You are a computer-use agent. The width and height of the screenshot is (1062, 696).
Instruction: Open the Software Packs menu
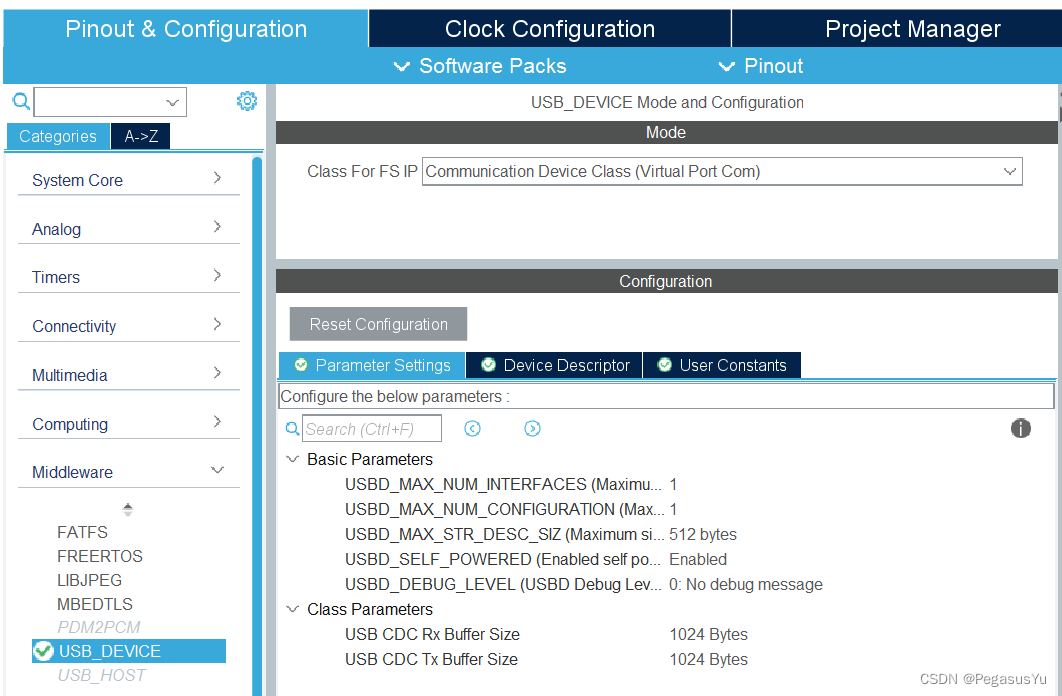pyautogui.click(x=480, y=66)
